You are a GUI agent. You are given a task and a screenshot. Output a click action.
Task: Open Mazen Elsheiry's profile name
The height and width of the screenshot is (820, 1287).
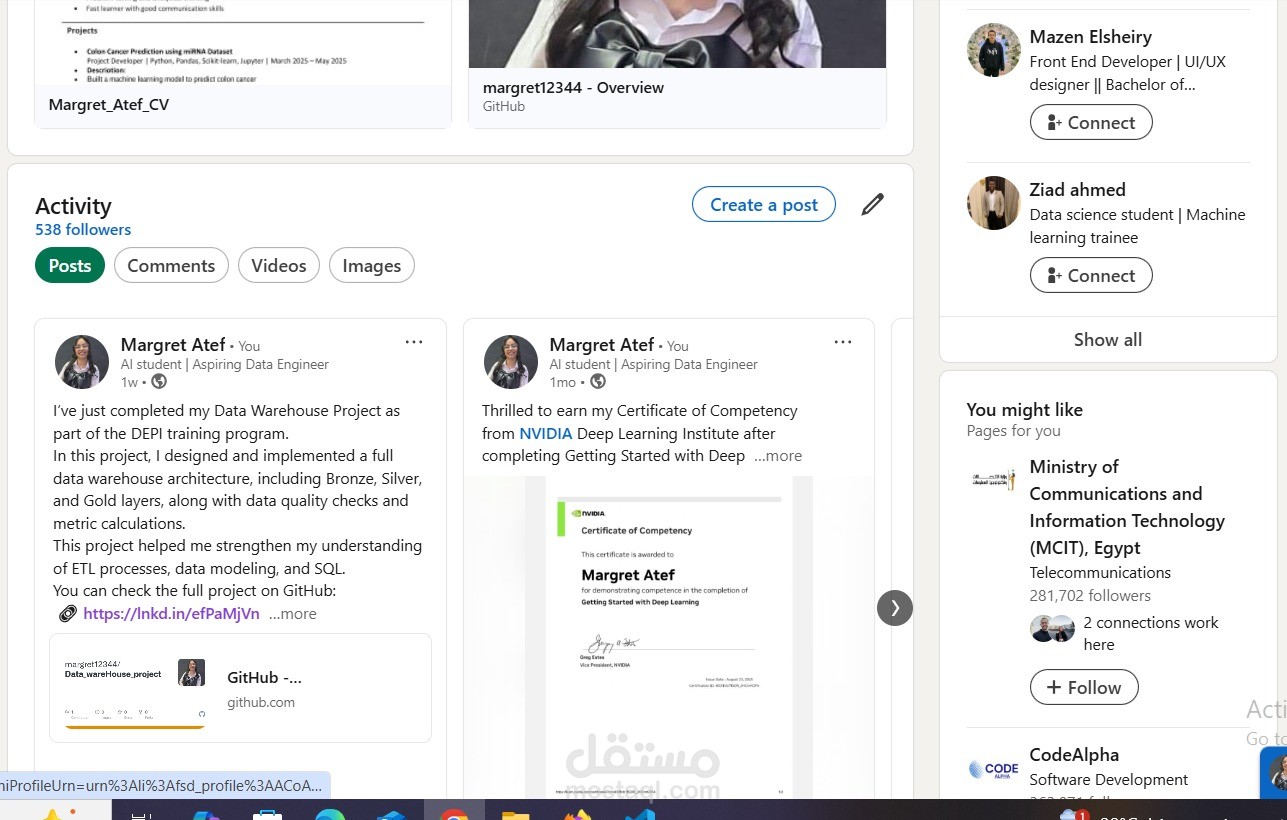coord(1091,37)
